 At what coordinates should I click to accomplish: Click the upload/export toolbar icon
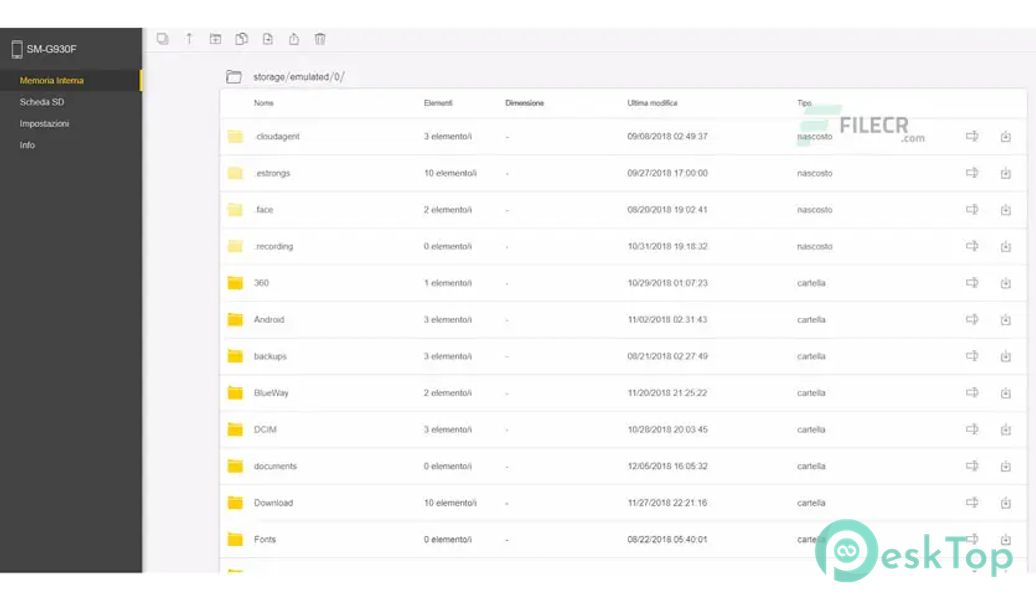[x=294, y=39]
